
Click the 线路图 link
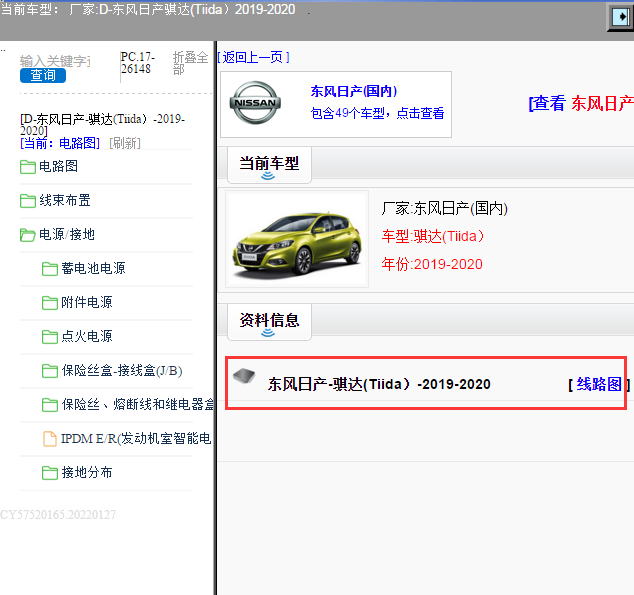coord(599,384)
